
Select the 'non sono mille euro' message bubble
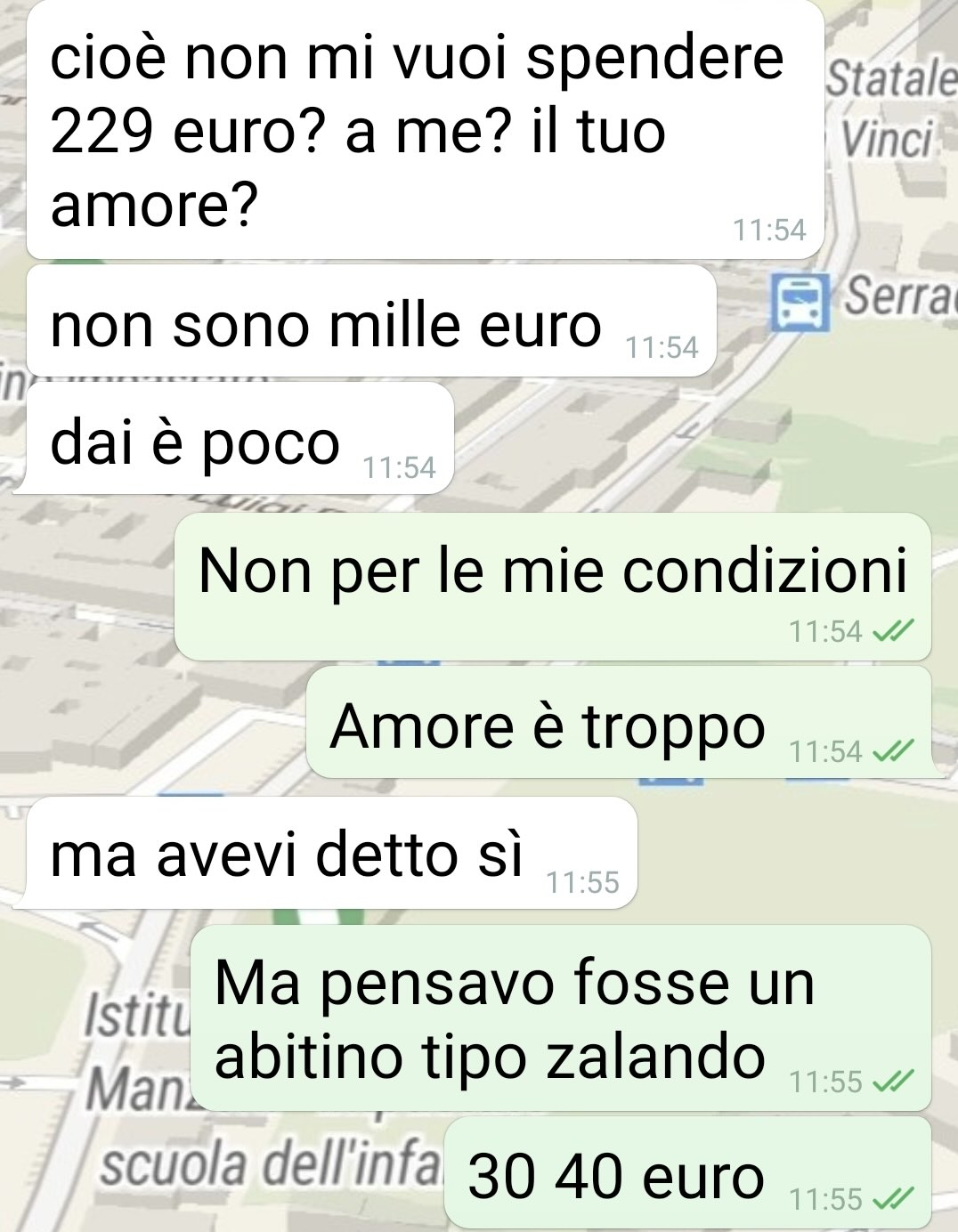[x=371, y=320]
